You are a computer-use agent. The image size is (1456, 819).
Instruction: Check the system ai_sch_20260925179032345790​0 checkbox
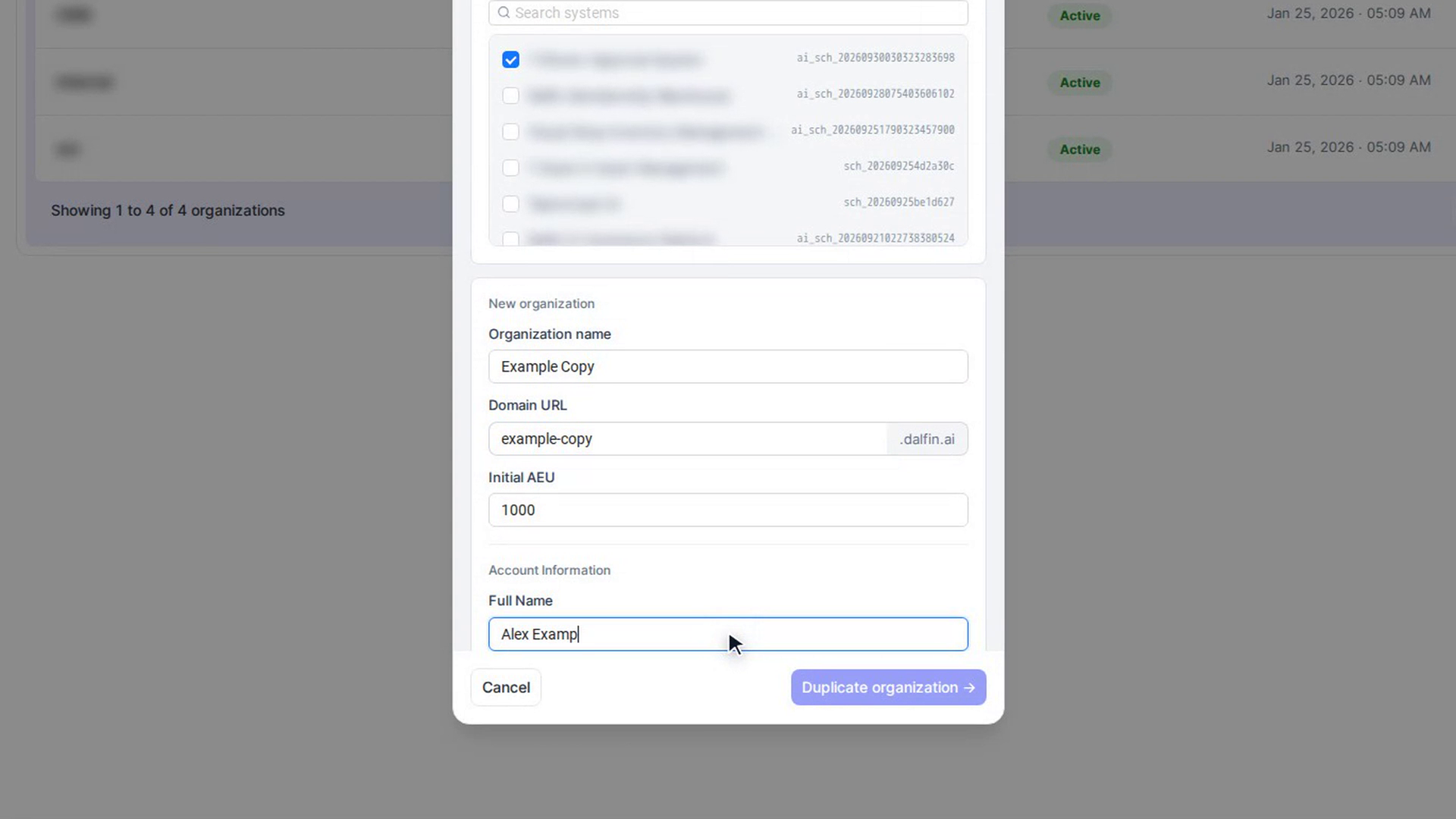[510, 131]
